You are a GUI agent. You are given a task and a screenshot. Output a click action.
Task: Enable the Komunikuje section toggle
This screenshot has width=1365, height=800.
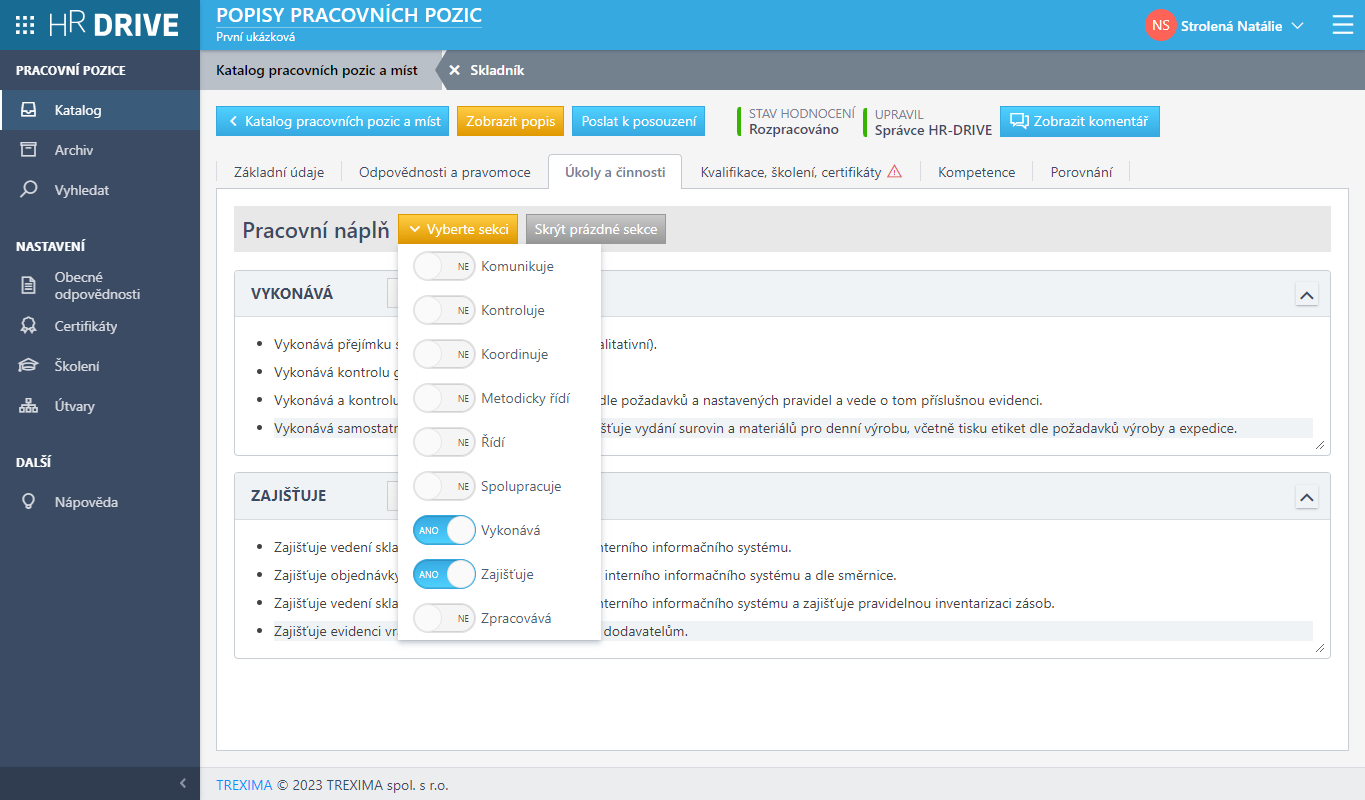444,267
